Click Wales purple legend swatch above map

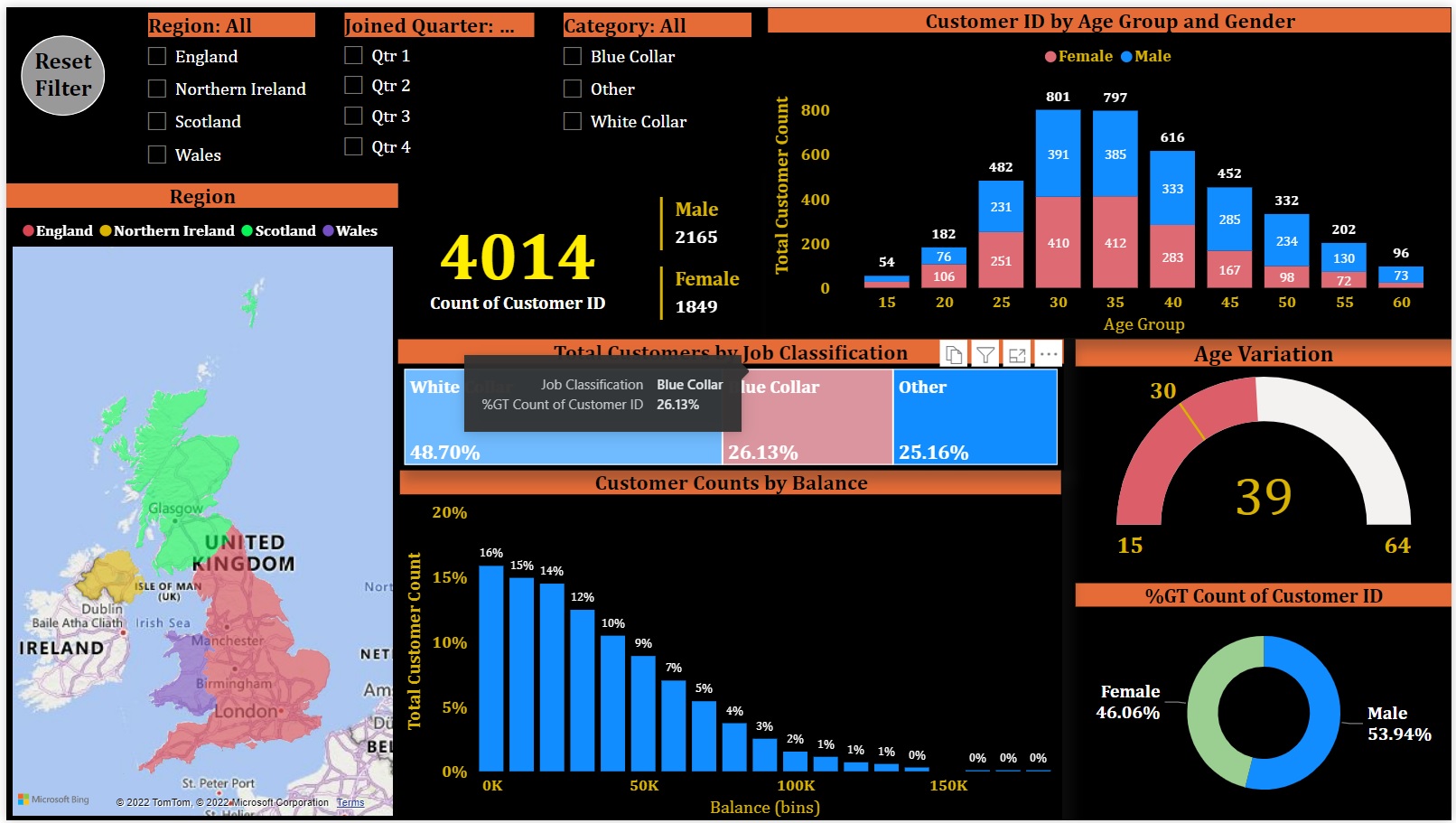[x=328, y=231]
